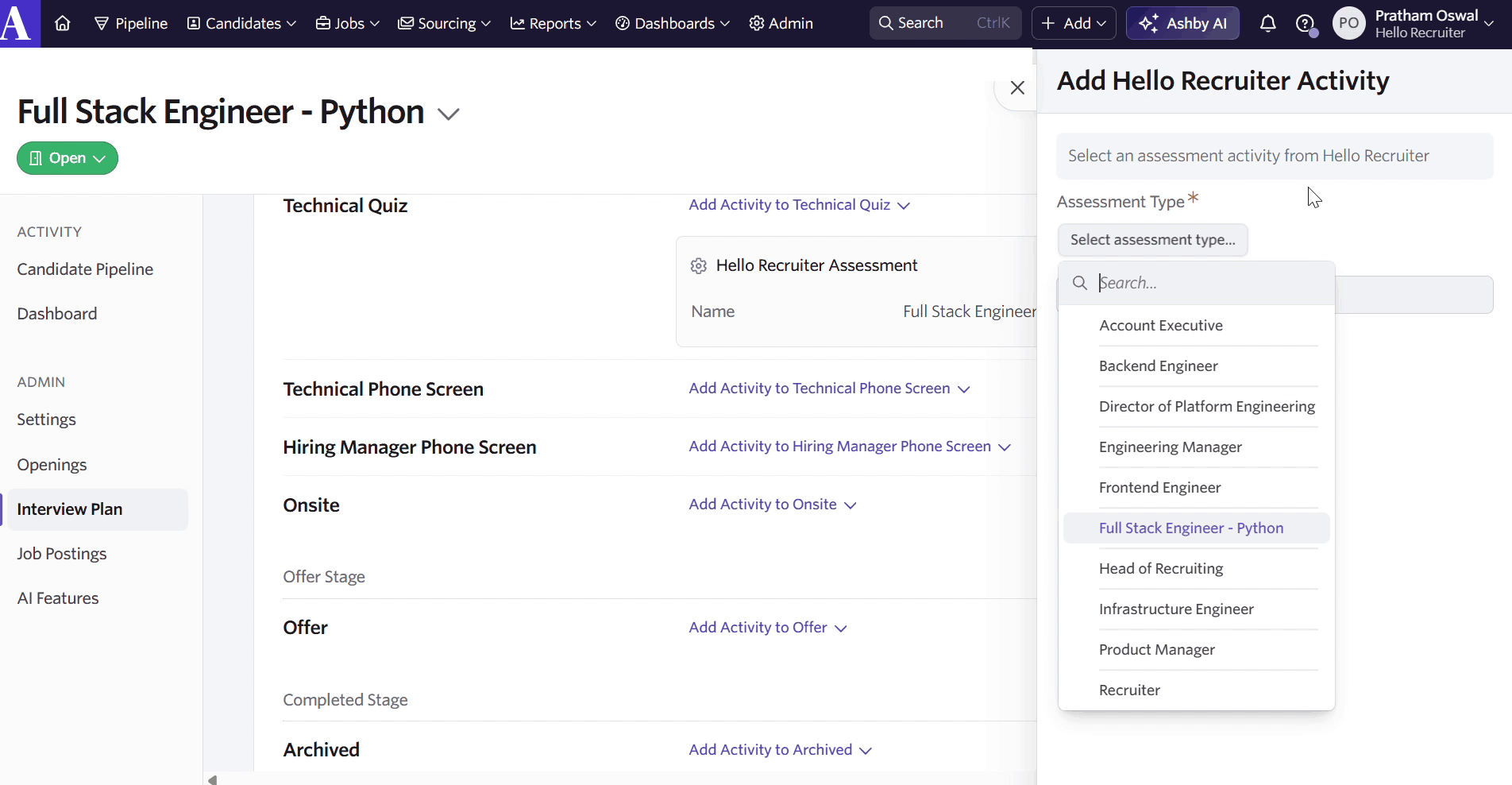Open the Add dropdown button

[1074, 23]
